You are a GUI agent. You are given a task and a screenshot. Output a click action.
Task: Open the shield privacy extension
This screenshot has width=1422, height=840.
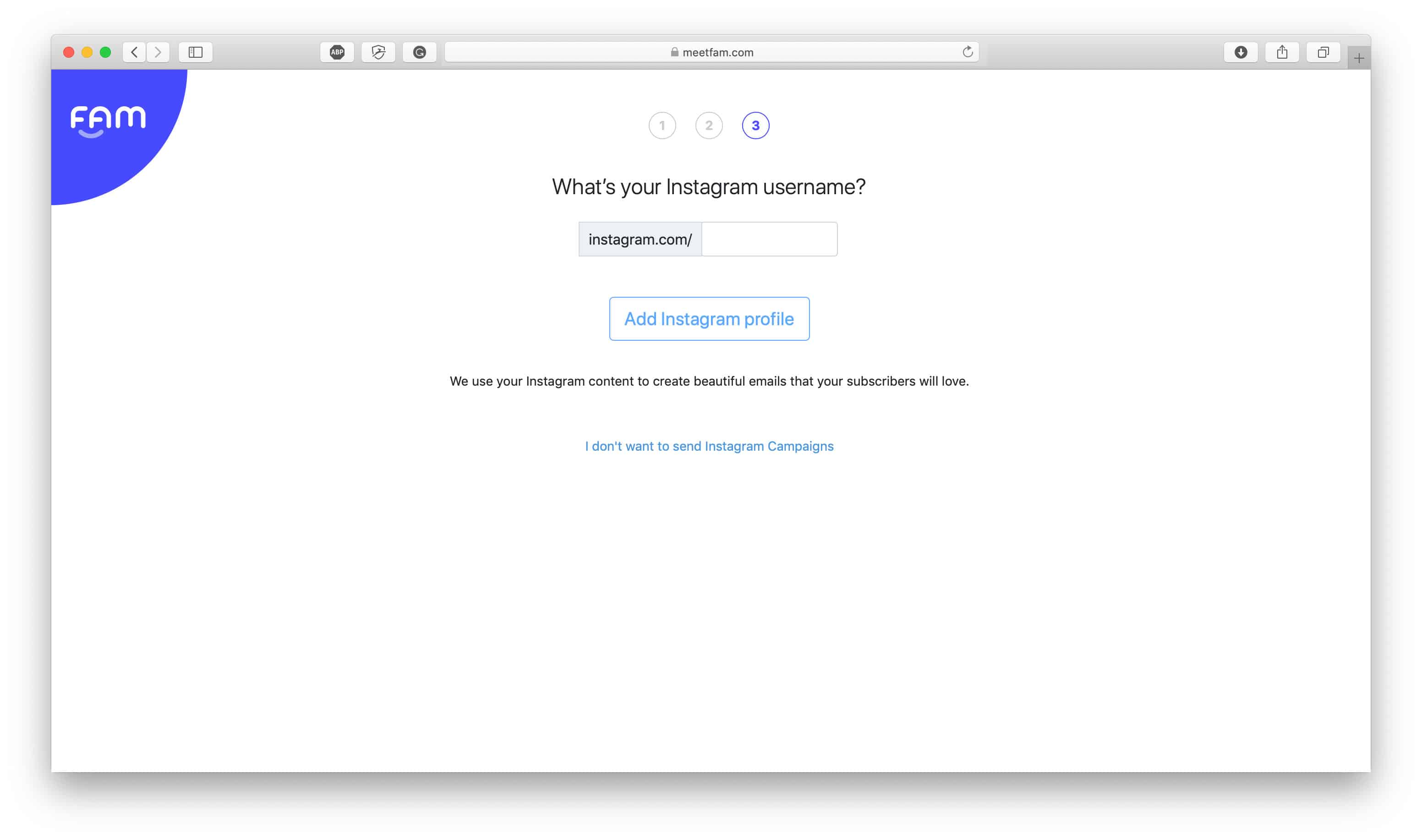pyautogui.click(x=379, y=52)
